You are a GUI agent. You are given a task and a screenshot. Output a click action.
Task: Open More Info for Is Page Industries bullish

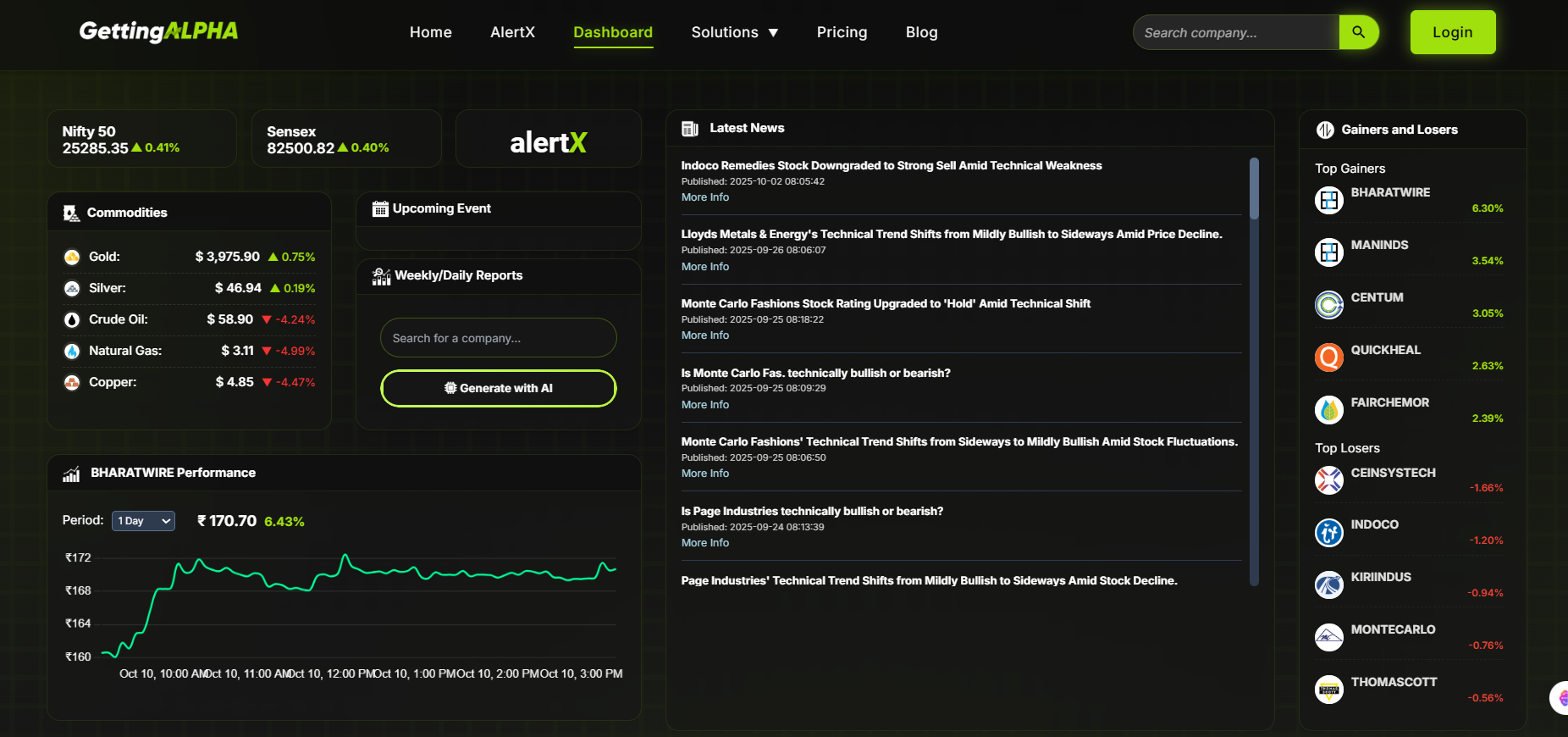pos(705,543)
